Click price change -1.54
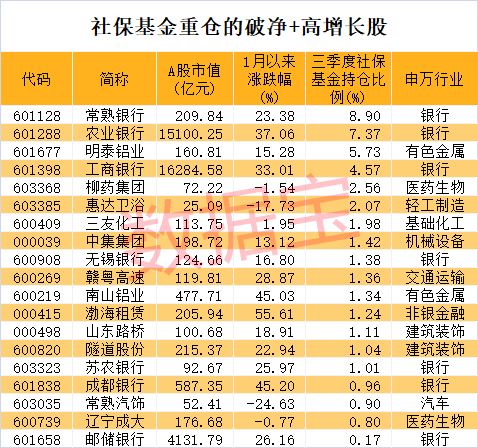 275,188
